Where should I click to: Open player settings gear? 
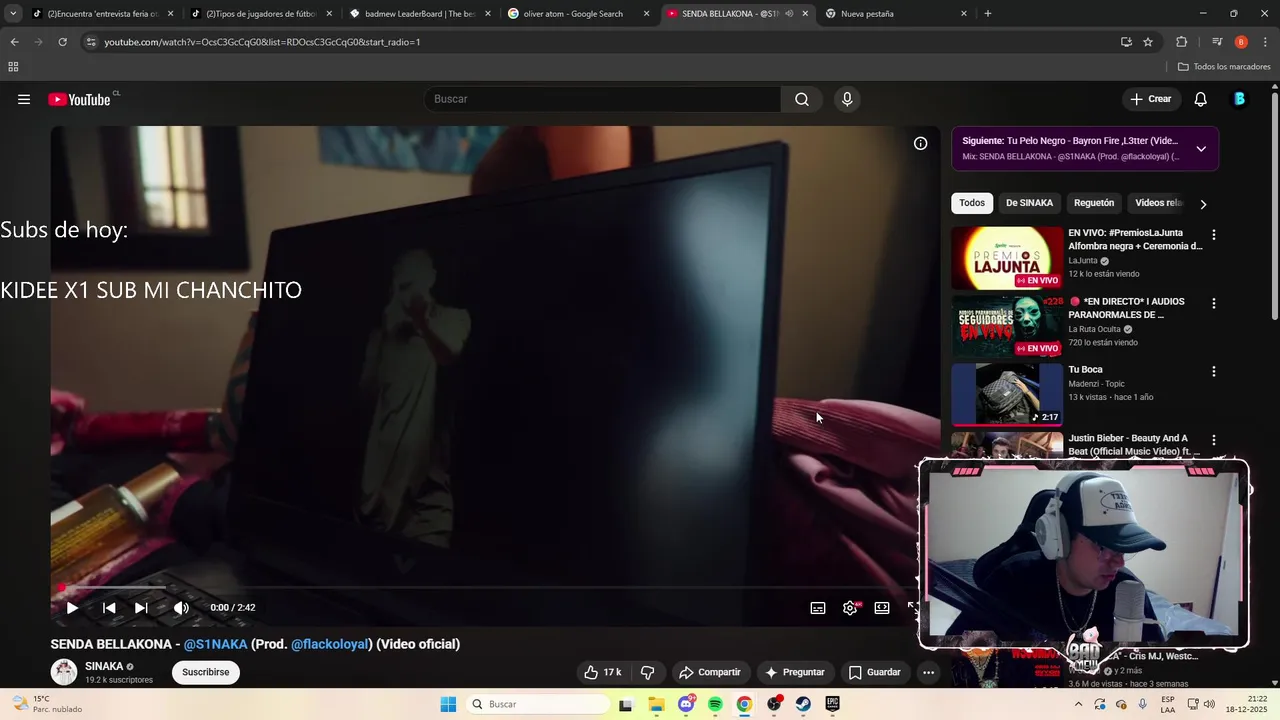[x=850, y=608]
